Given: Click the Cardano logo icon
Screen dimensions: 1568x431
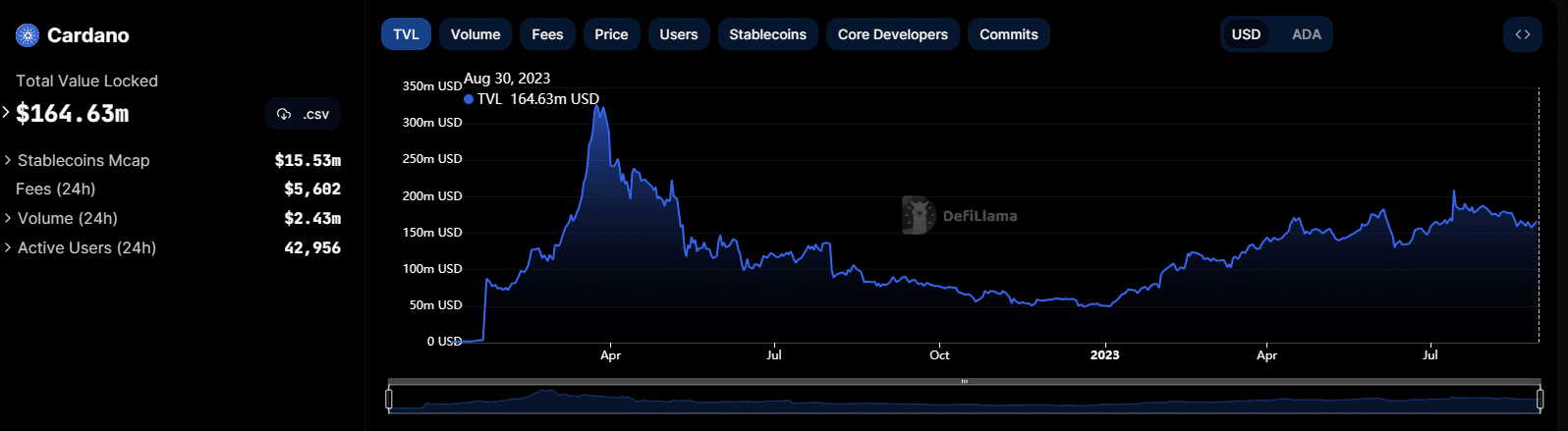Looking at the screenshot, I should pyautogui.click(x=27, y=35).
